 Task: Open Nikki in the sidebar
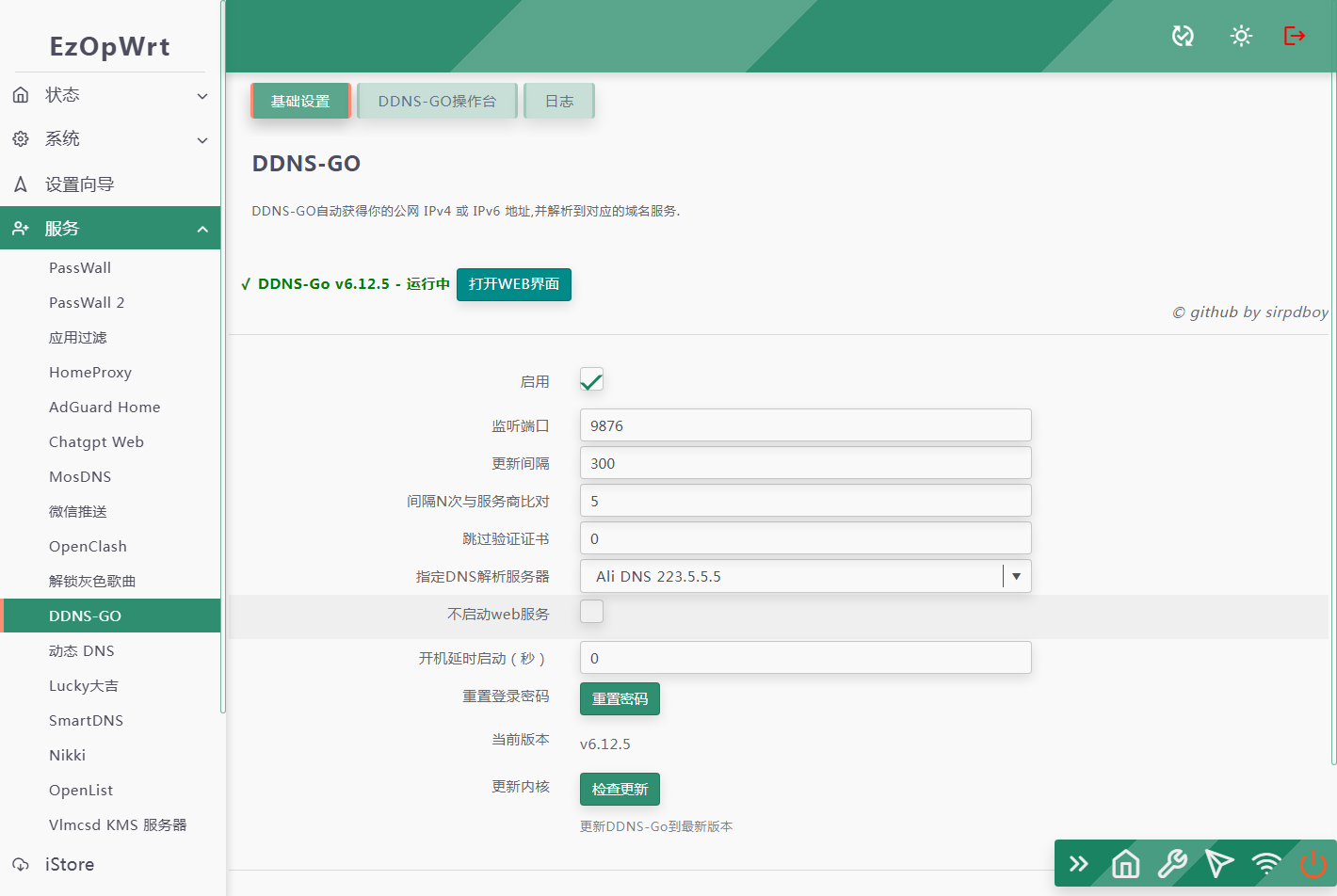pos(67,755)
